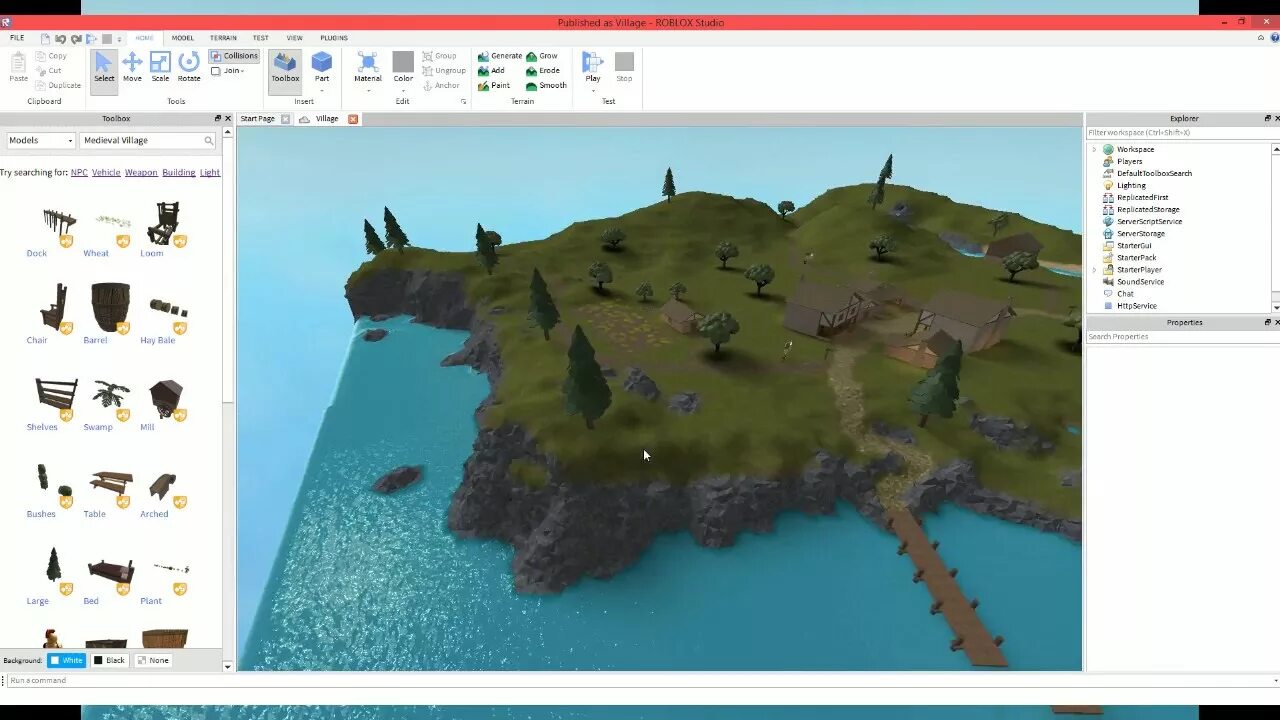The width and height of the screenshot is (1280, 720).
Task: Choose the terrain Add tool
Action: coord(491,71)
